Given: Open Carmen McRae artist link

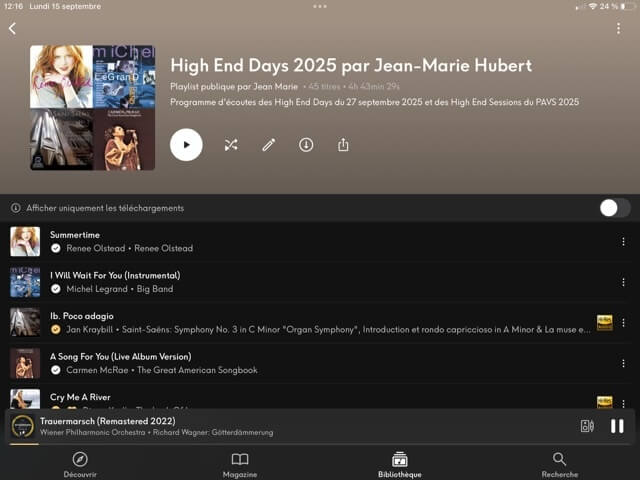Looking at the screenshot, I should (x=97, y=370).
